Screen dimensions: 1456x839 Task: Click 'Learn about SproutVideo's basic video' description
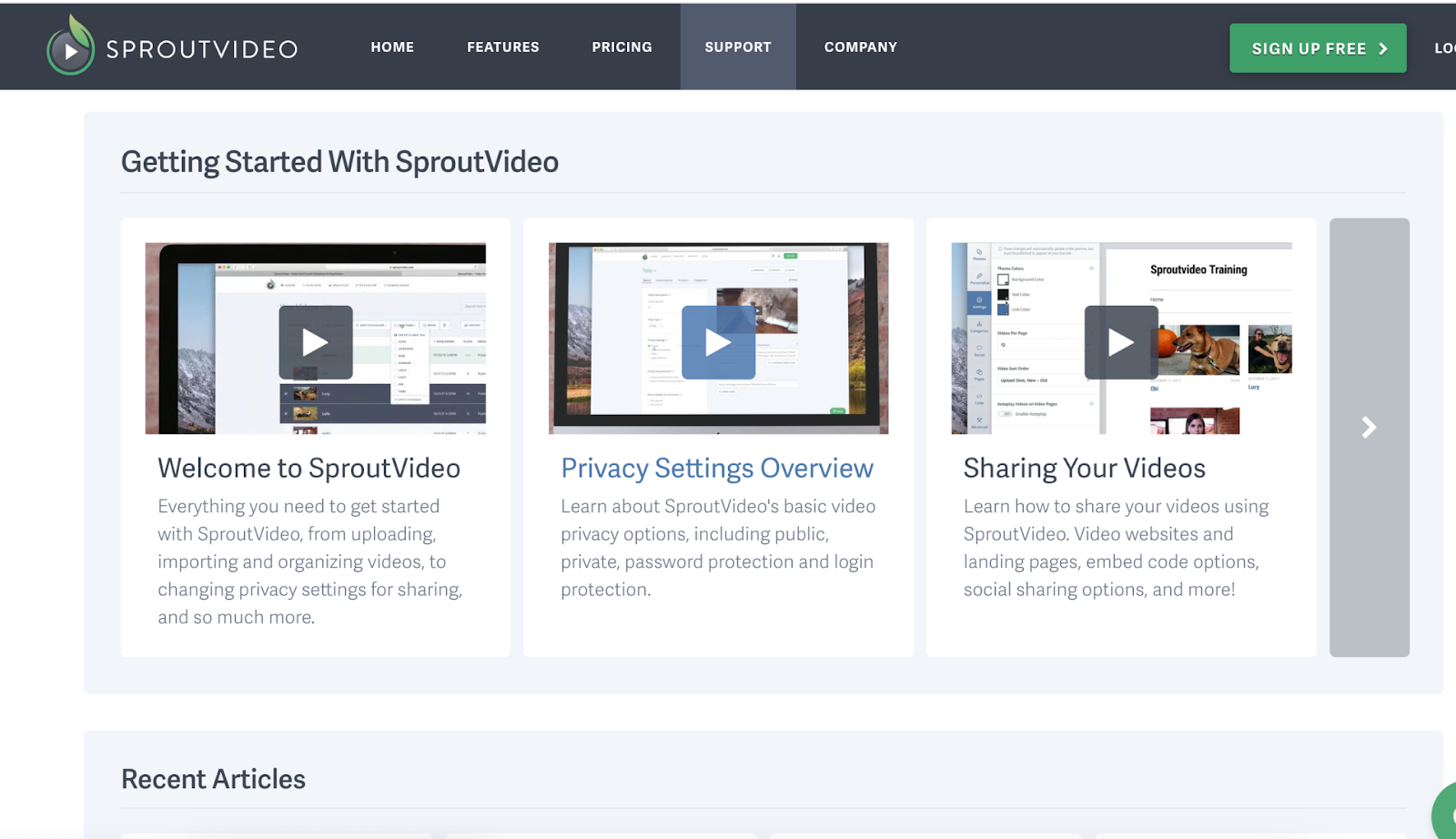pyautogui.click(x=718, y=548)
